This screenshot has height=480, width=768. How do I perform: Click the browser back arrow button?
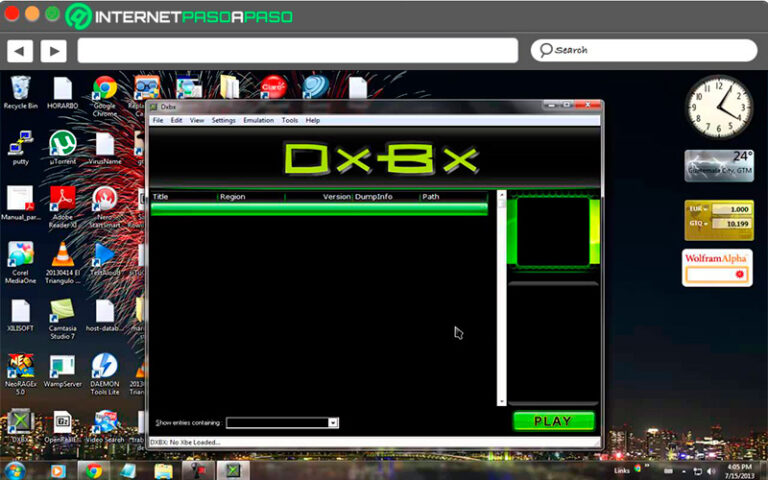click(x=20, y=50)
